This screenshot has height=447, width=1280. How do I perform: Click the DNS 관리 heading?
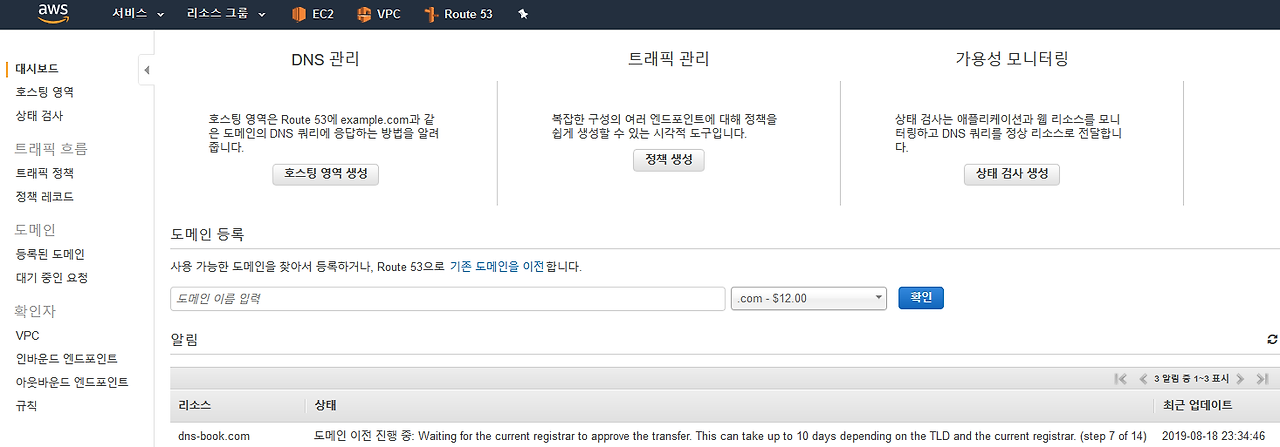(x=325, y=59)
